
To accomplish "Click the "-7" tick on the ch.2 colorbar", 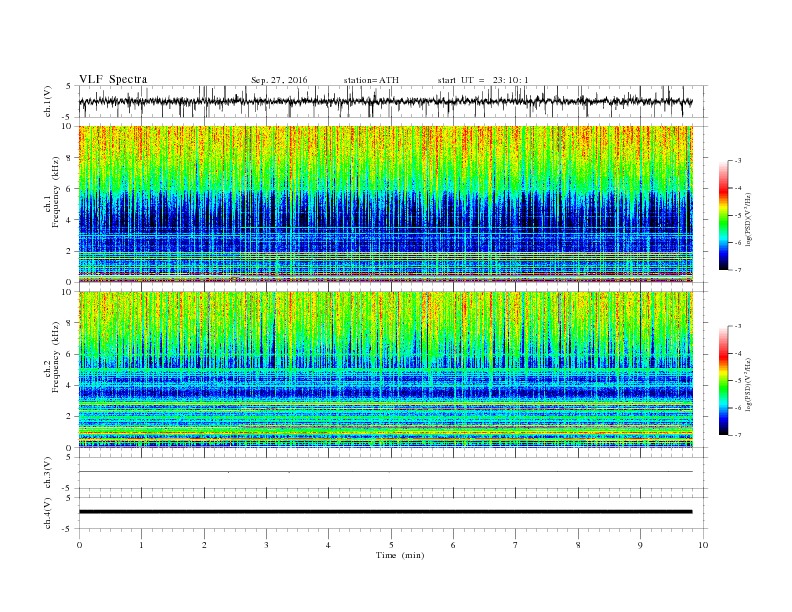I will pos(738,435).
